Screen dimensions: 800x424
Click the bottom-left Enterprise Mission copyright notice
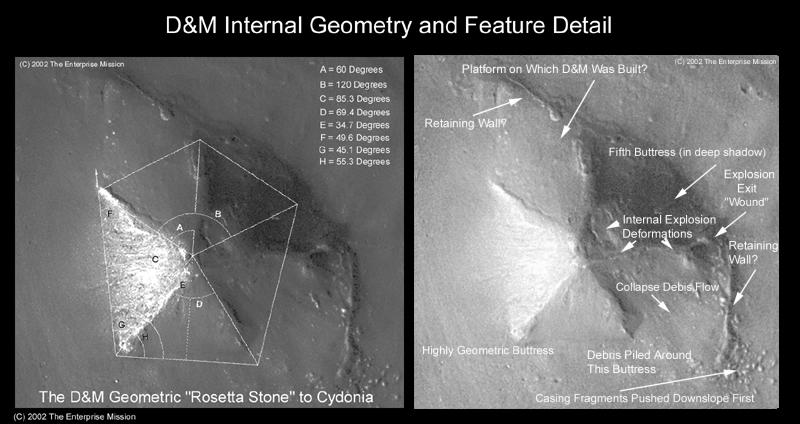pos(74,416)
